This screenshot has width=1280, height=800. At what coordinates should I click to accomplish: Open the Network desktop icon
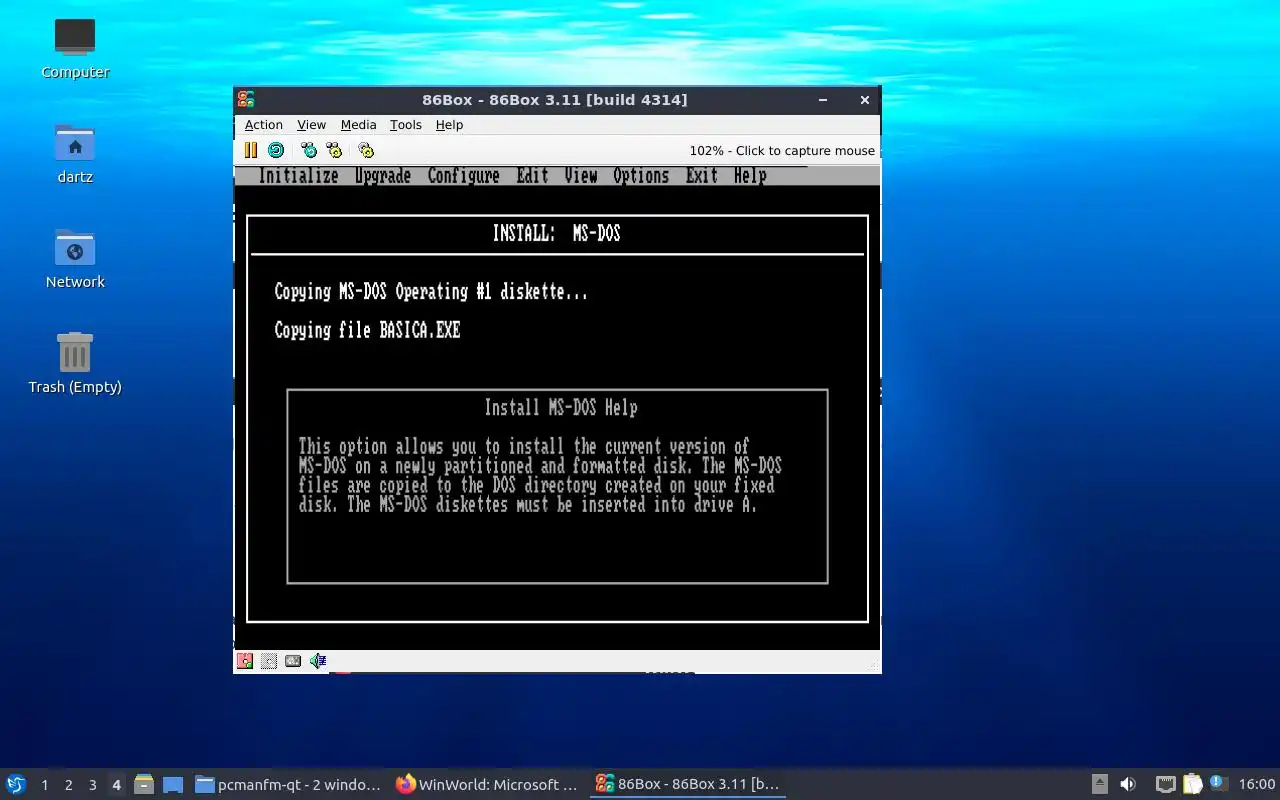point(75,259)
